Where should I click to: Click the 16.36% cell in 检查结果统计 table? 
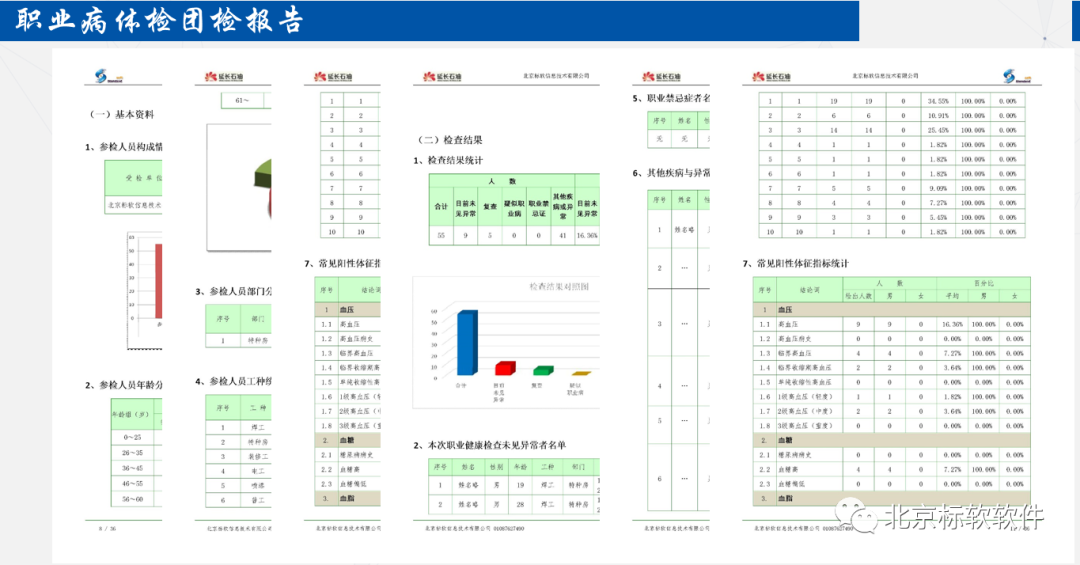587,235
